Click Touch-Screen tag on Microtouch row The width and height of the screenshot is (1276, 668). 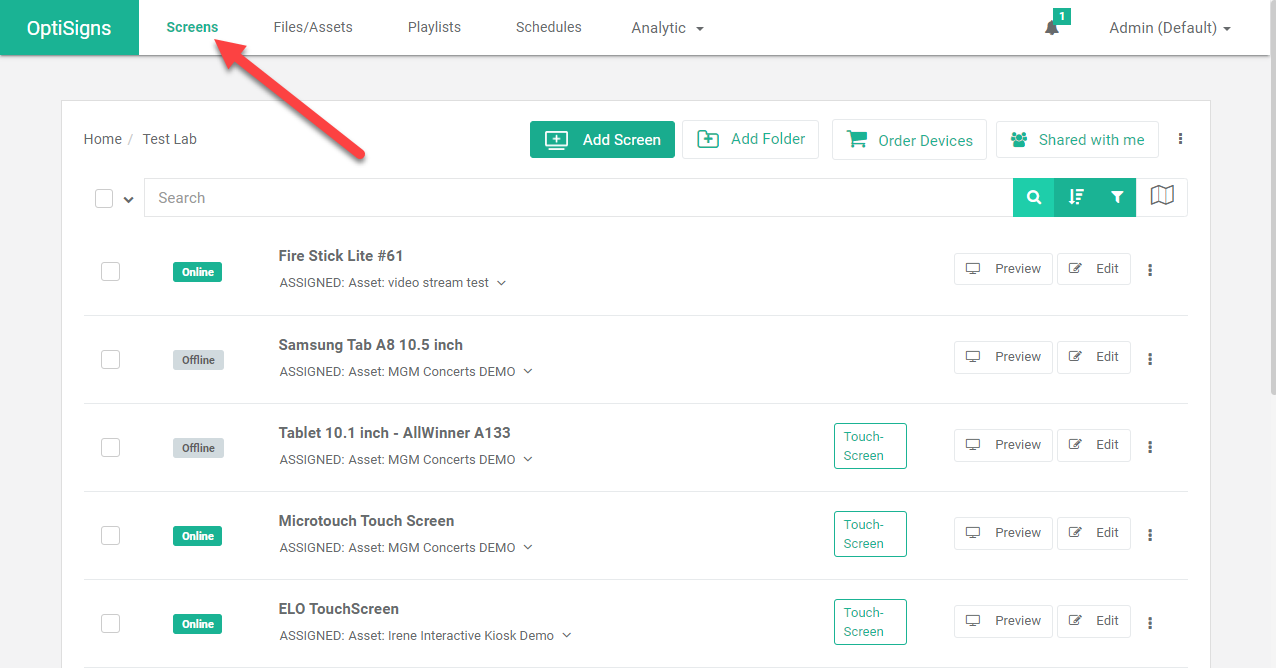click(870, 534)
